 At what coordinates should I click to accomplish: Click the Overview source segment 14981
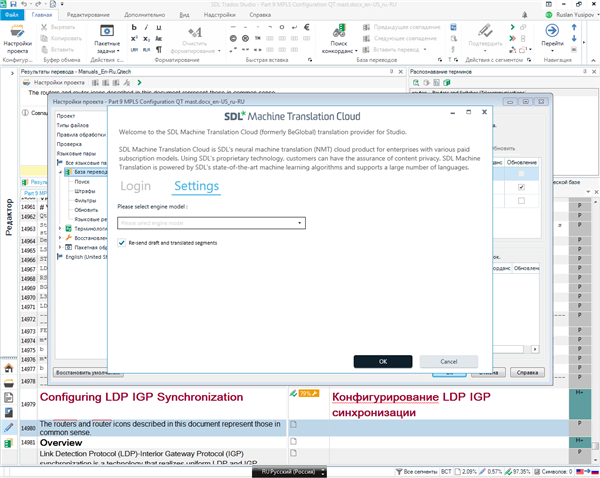point(61,443)
